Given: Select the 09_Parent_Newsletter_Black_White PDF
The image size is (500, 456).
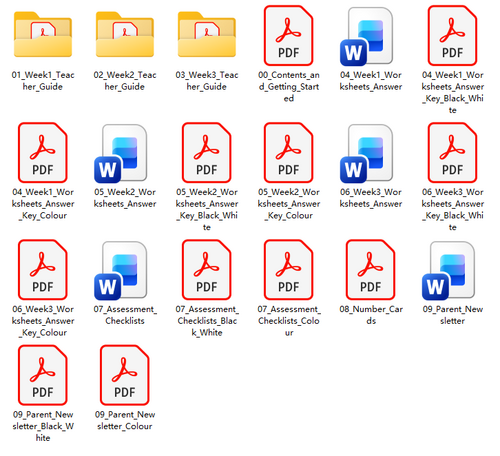Looking at the screenshot, I should click(43, 375).
